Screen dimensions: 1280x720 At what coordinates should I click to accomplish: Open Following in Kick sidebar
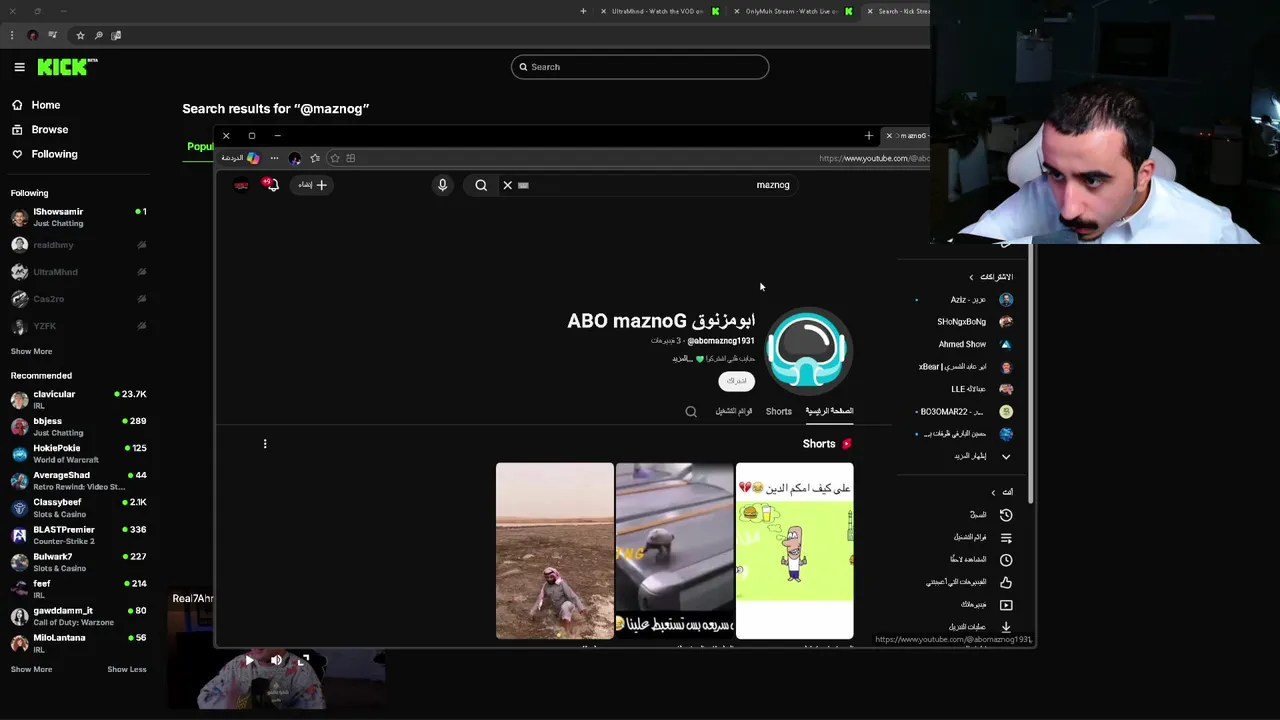(x=44, y=154)
